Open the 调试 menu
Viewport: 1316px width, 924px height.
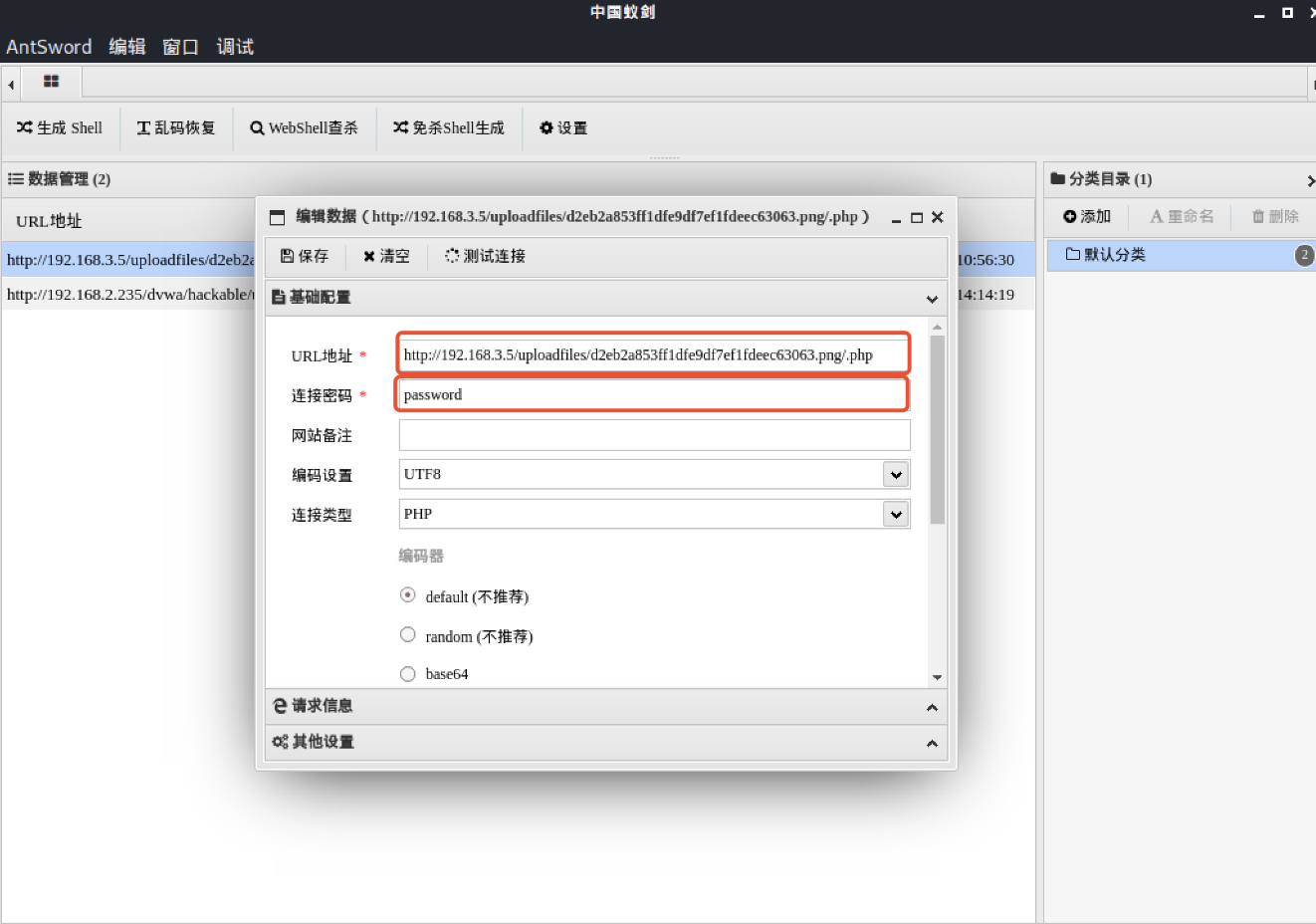pyautogui.click(x=235, y=47)
